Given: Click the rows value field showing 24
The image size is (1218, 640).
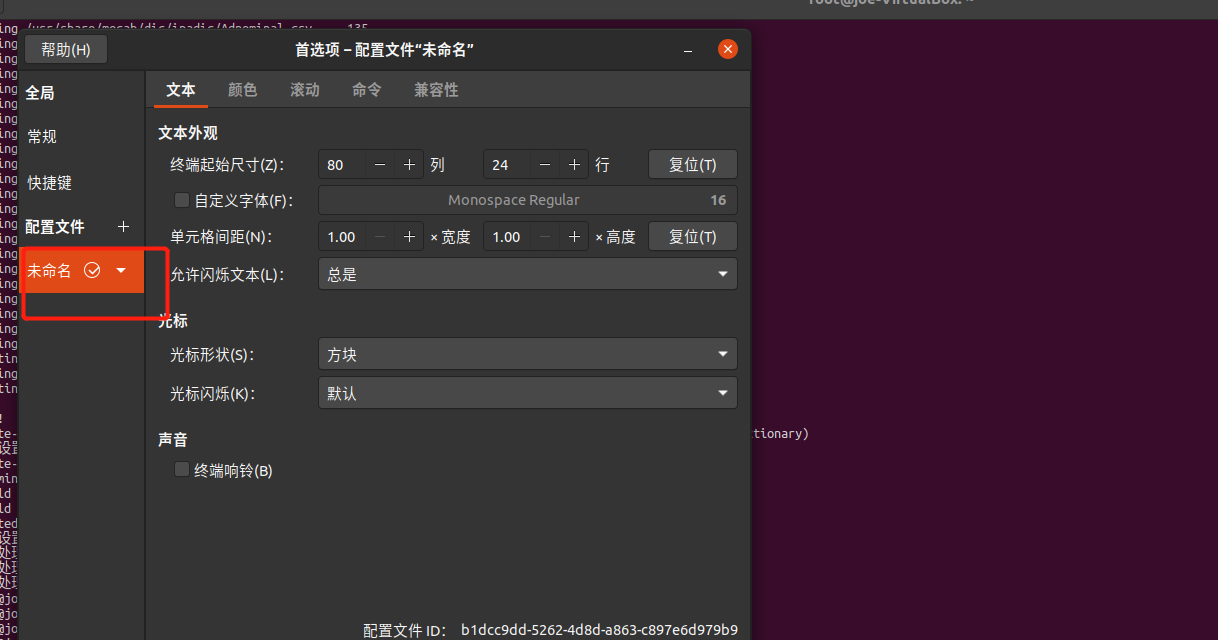Looking at the screenshot, I should pyautogui.click(x=507, y=165).
